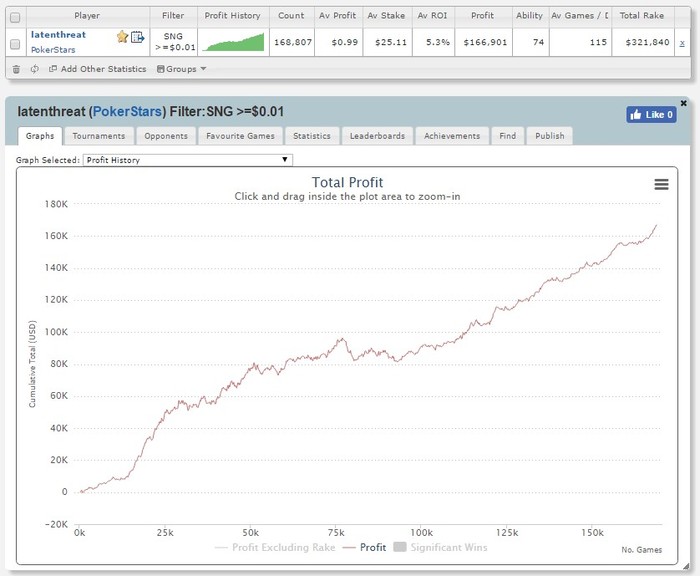Click the Filter column header
Image resolution: width=700 pixels, height=576 pixels.
point(173,16)
